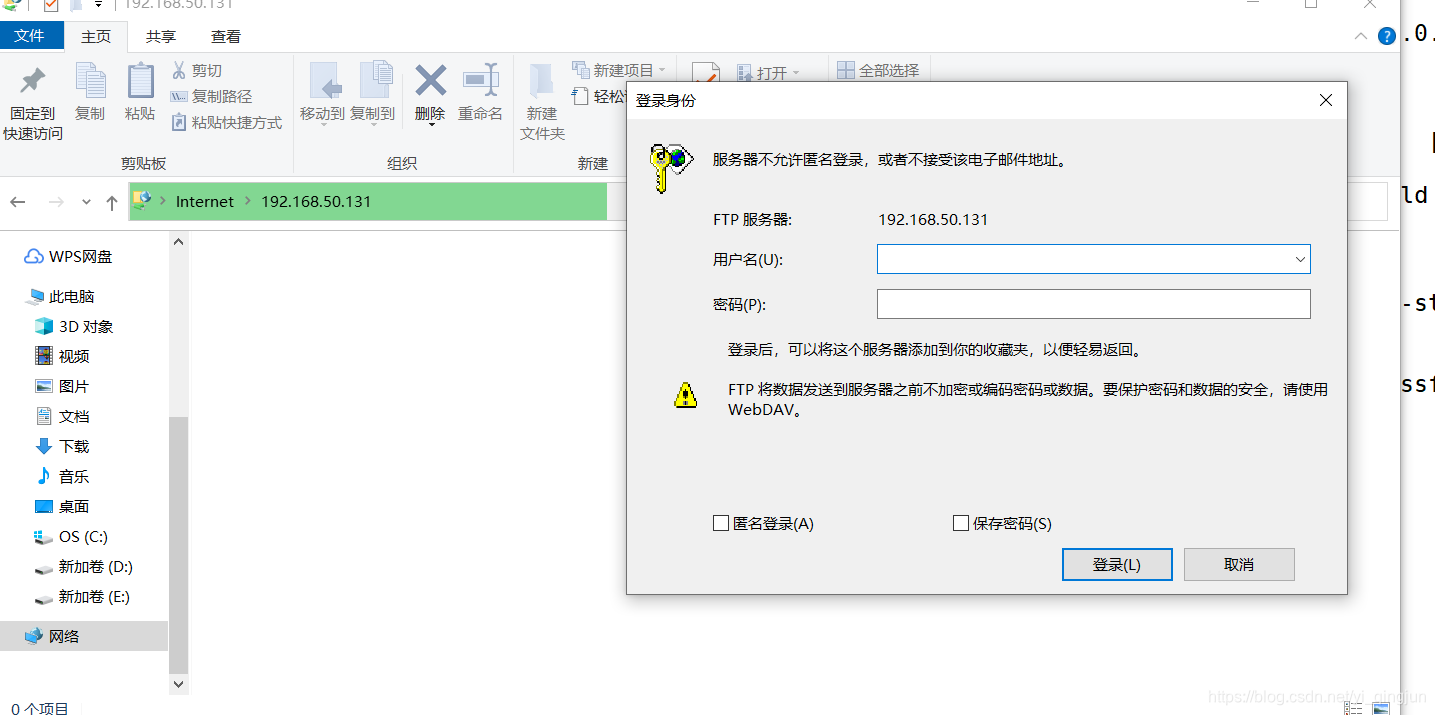Switch to large thumbnails view in status bar
The height and width of the screenshot is (715, 1435).
[1383, 706]
